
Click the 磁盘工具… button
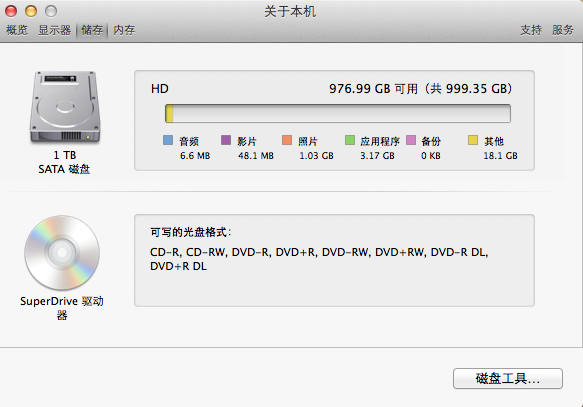coord(508,378)
